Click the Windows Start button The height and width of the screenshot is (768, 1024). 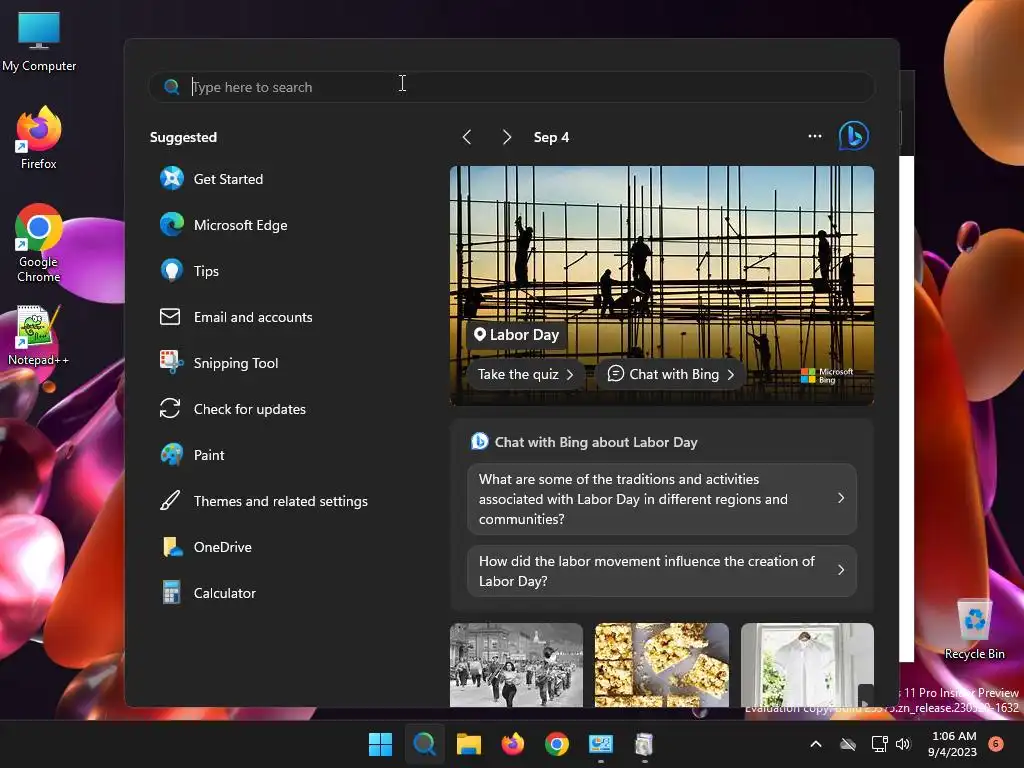[380, 744]
